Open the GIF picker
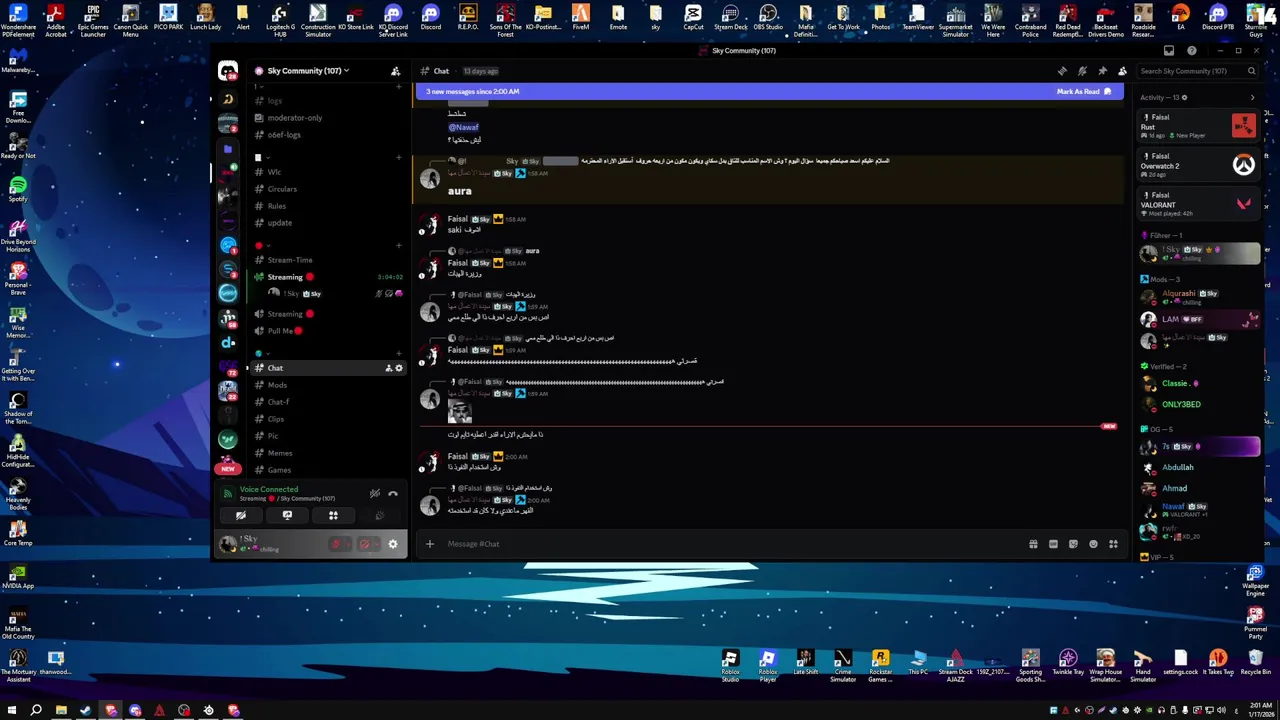The image size is (1280, 720). pos(1053,544)
